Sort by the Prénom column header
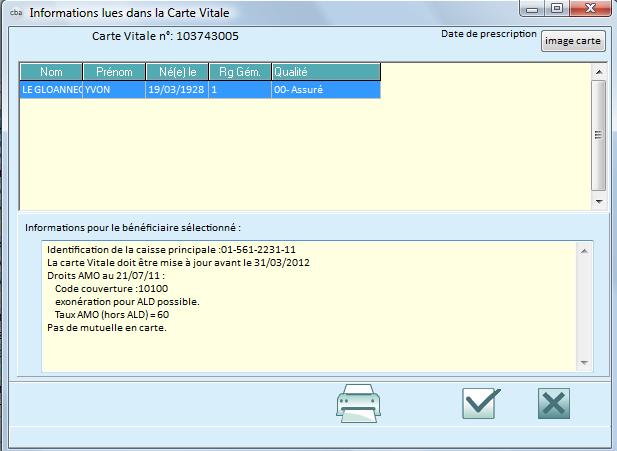 tap(114, 72)
